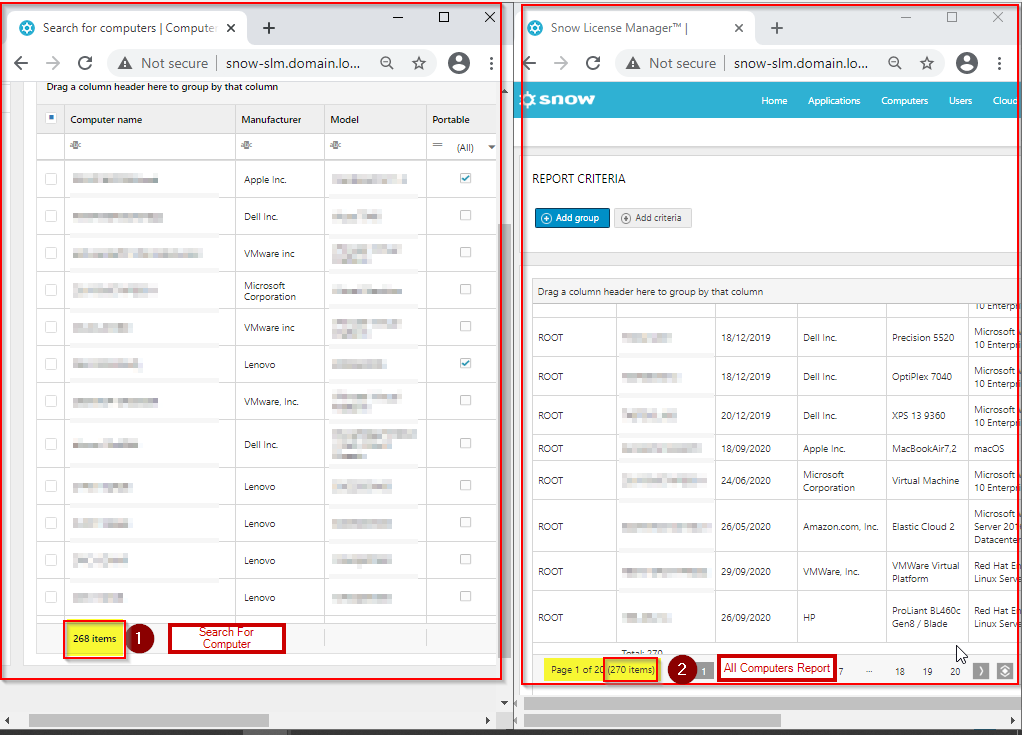Viewport: 1022px width, 735px height.
Task: Open Computer name filter operator icon
Action: point(76,145)
